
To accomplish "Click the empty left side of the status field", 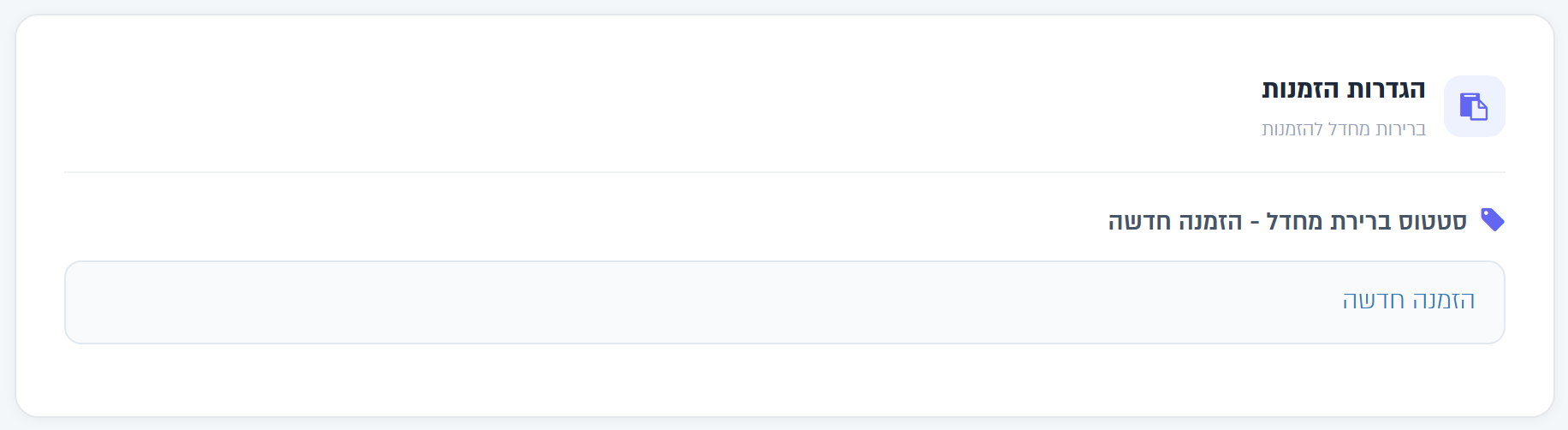I will pyautogui.click(x=342, y=302).
